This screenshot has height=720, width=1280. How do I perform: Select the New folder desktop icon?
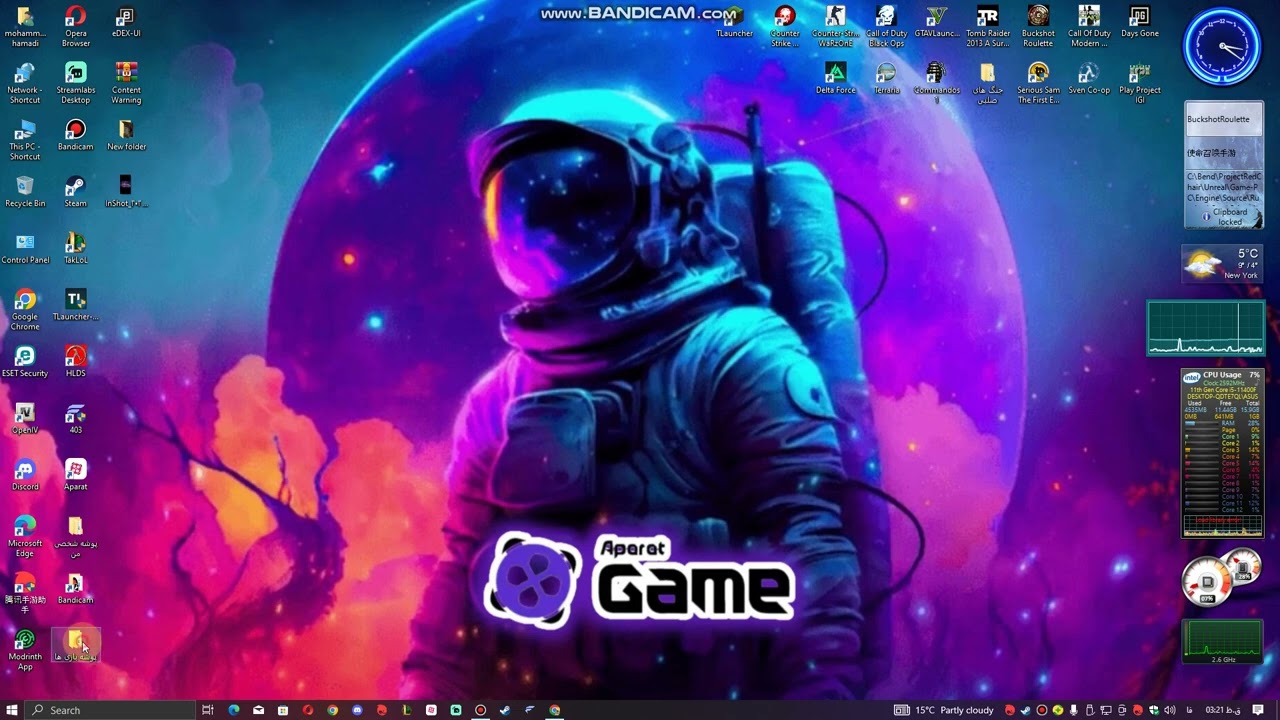click(125, 135)
